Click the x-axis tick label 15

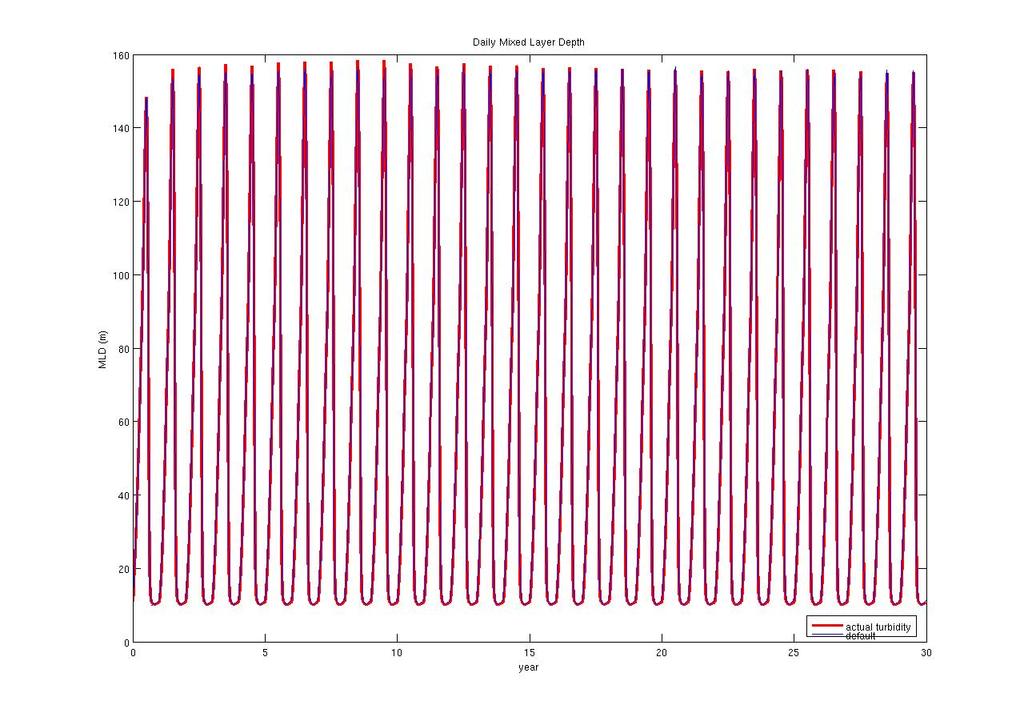(x=530, y=653)
